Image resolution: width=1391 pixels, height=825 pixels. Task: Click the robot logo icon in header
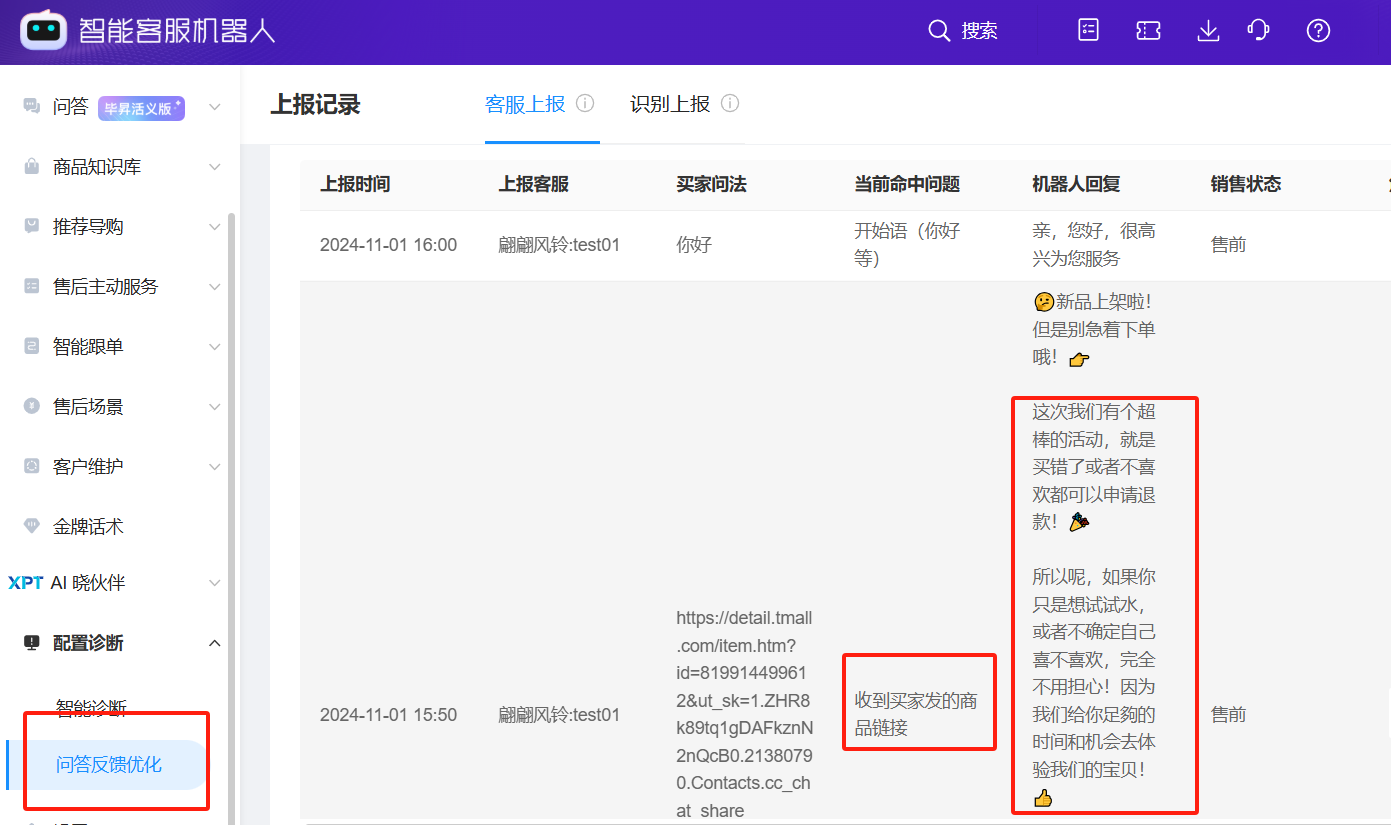44,31
